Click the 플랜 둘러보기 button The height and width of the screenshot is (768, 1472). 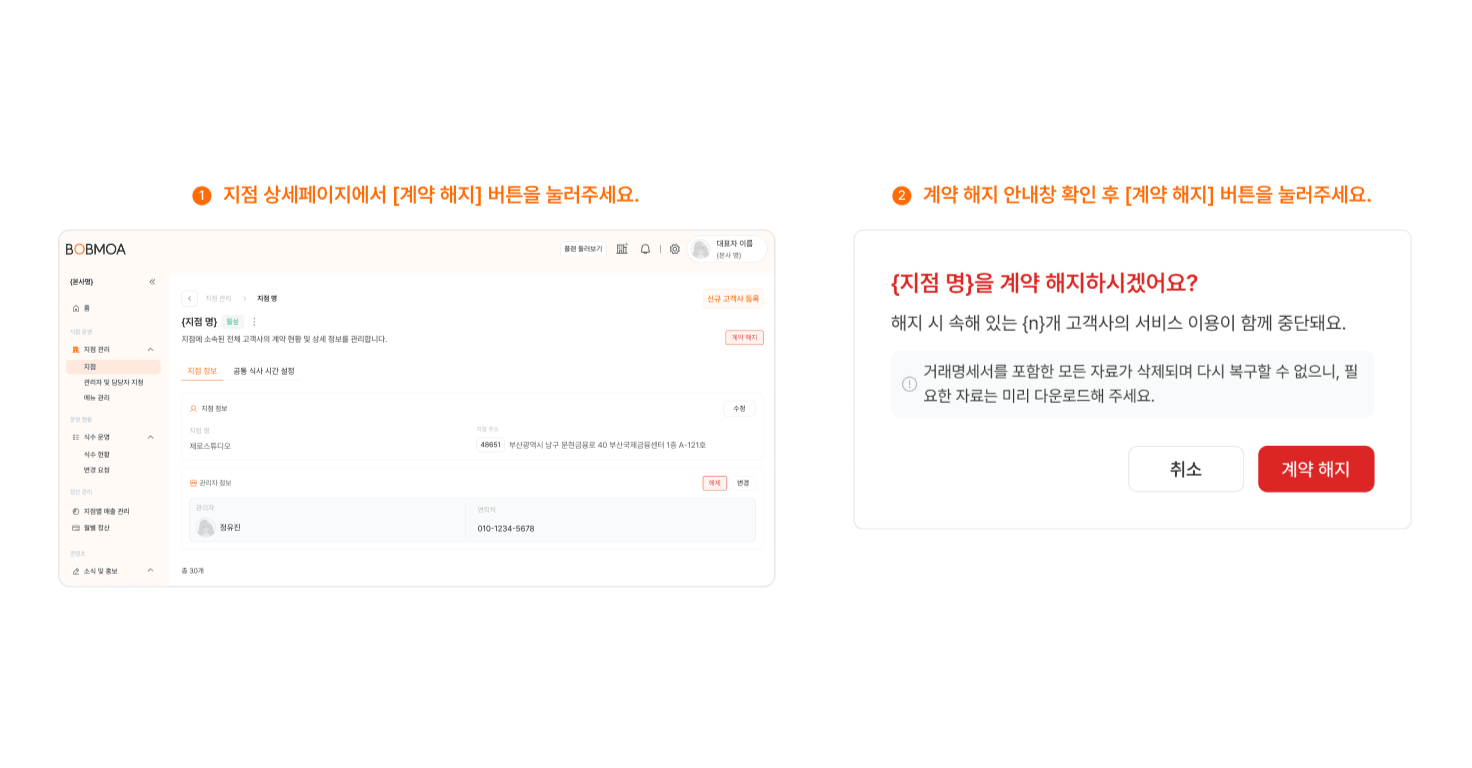pyautogui.click(x=583, y=249)
